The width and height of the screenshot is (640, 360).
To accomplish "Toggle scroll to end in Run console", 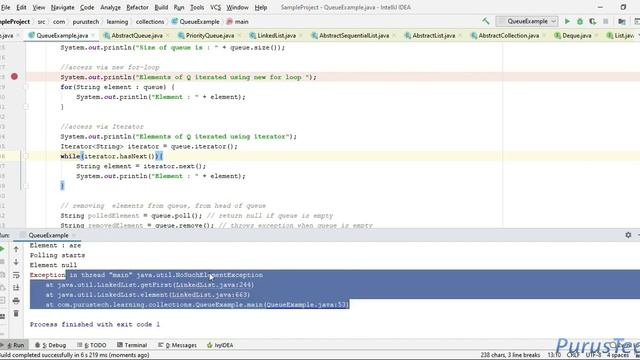I will pyautogui.click(x=16, y=288).
